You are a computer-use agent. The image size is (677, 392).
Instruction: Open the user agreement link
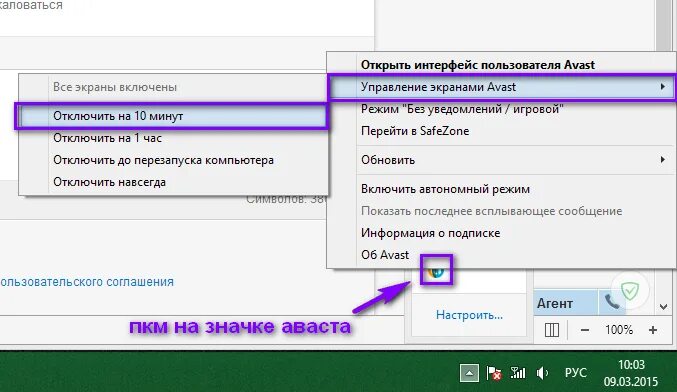tap(87, 282)
